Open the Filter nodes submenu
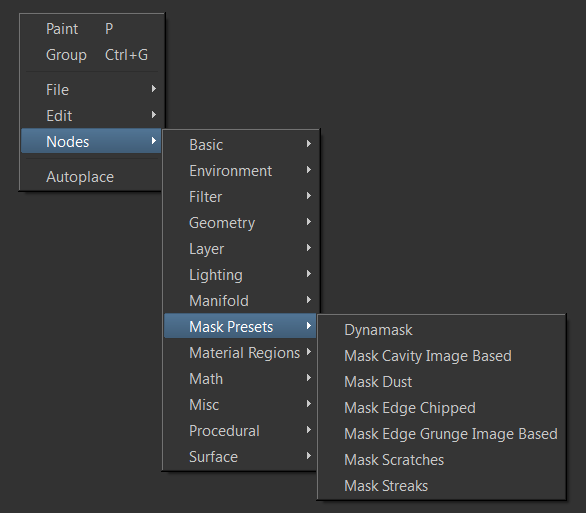The width and height of the screenshot is (586, 513). click(x=241, y=197)
